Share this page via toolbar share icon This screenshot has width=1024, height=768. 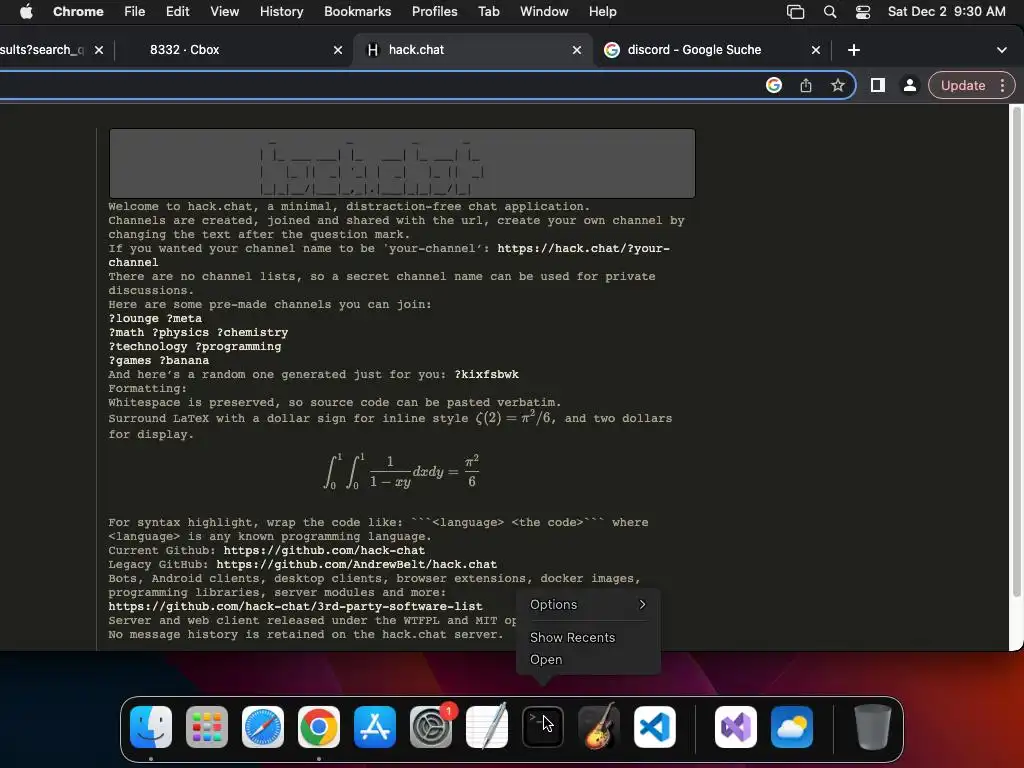coord(806,85)
